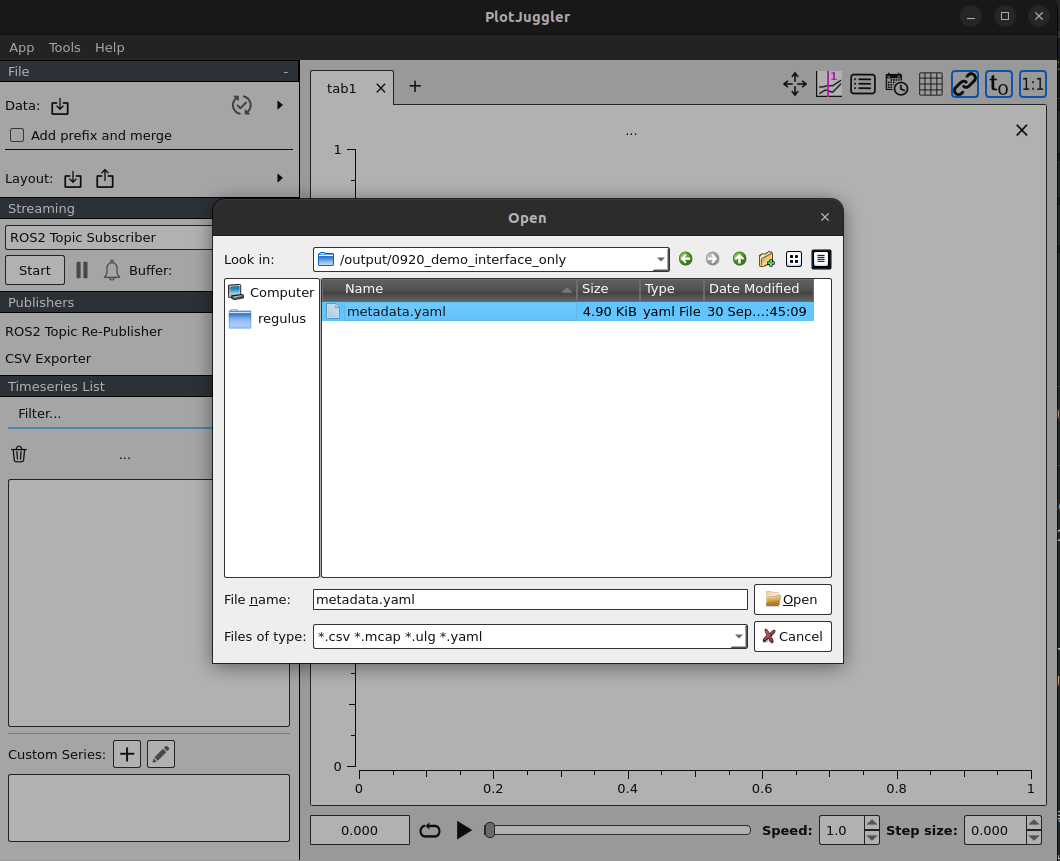Click the date-time display icon
This screenshot has width=1060, height=861.
pos(896,84)
